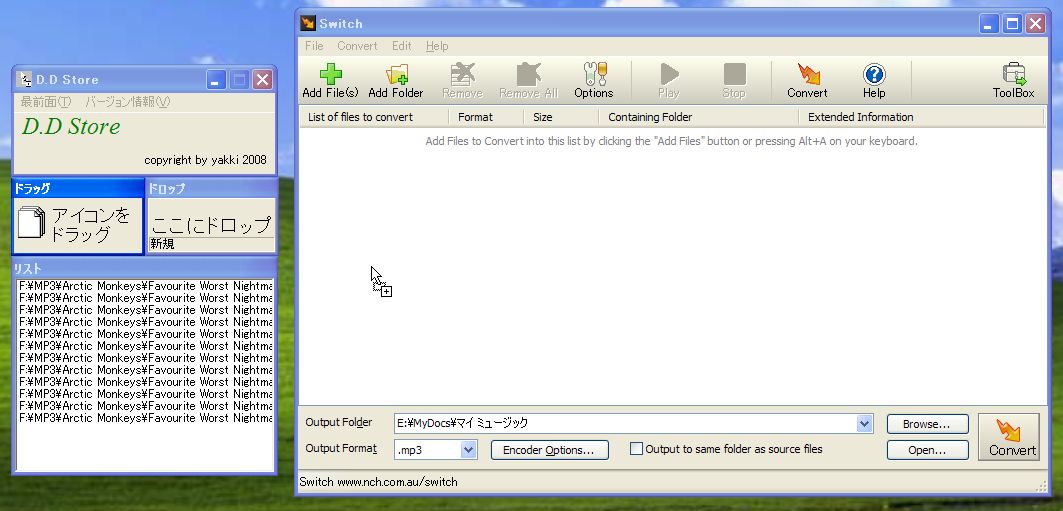Select the last file path in the D.D Store list

point(145,418)
